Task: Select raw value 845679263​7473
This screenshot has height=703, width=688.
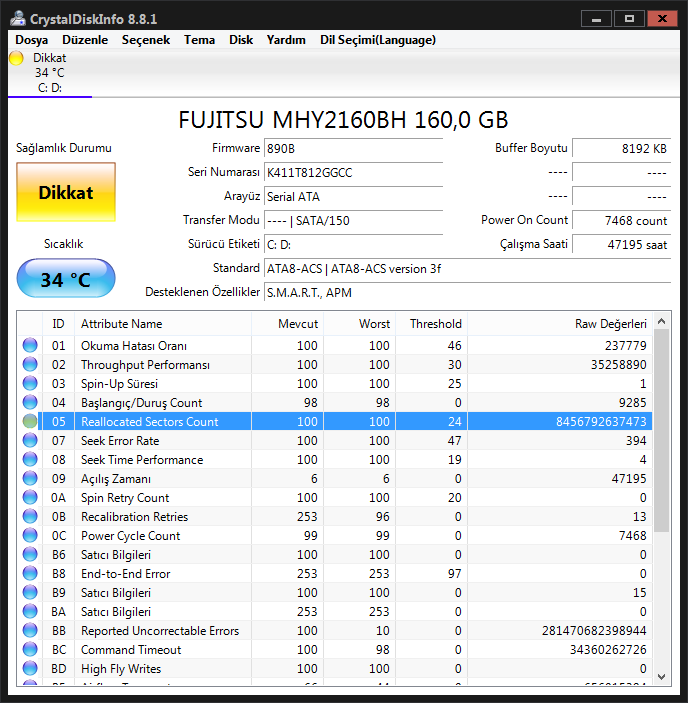Action: 601,421
